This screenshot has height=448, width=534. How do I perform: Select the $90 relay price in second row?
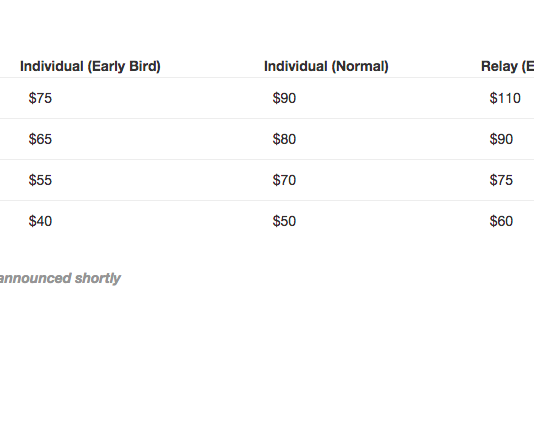click(501, 139)
